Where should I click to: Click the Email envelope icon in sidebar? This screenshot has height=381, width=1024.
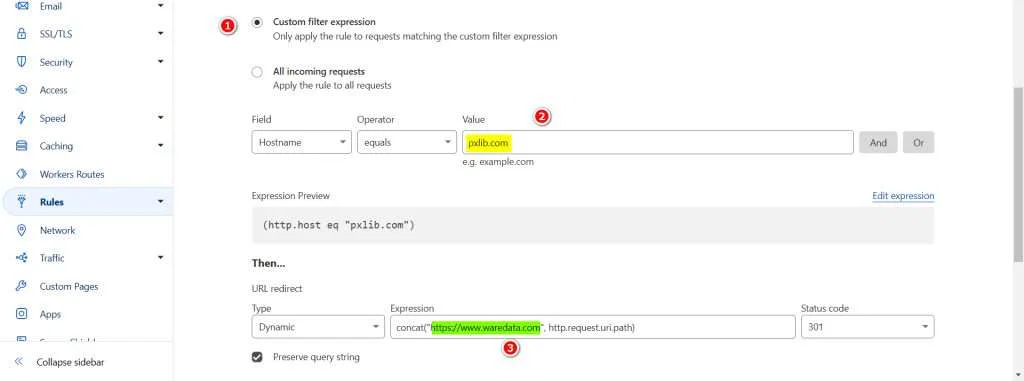click(x=22, y=6)
